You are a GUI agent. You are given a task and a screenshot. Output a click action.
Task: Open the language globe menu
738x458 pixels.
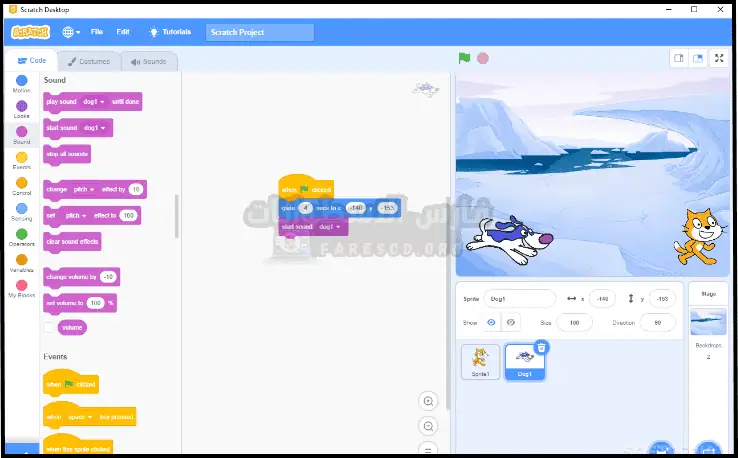tap(71, 32)
